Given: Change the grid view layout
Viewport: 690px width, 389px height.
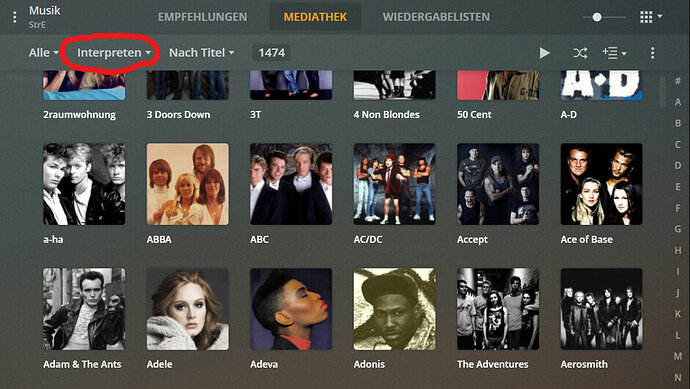Looking at the screenshot, I should 650,17.
